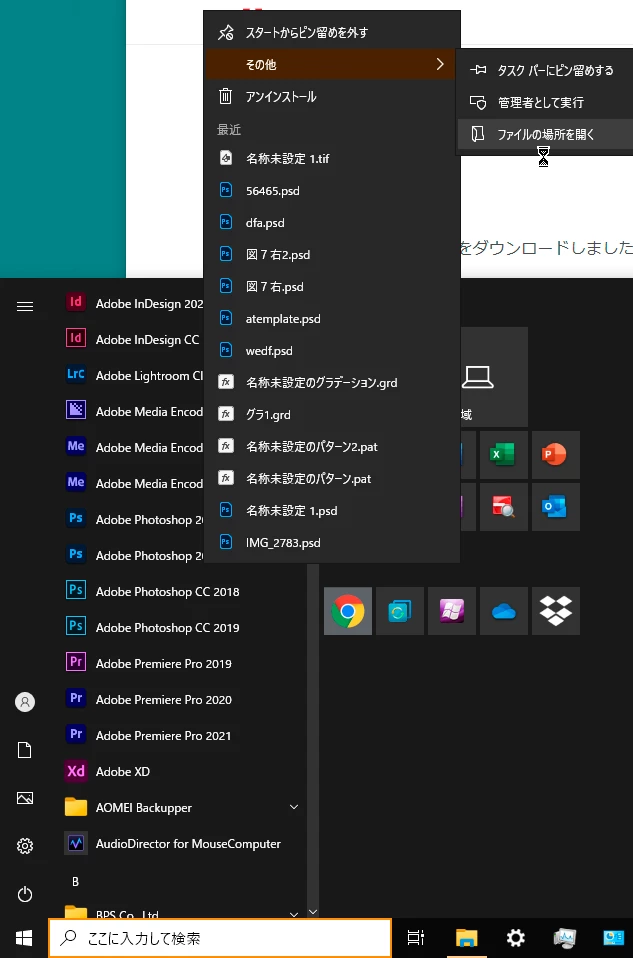Open Task View on the taskbar
The image size is (633, 958).
pyautogui.click(x=416, y=938)
